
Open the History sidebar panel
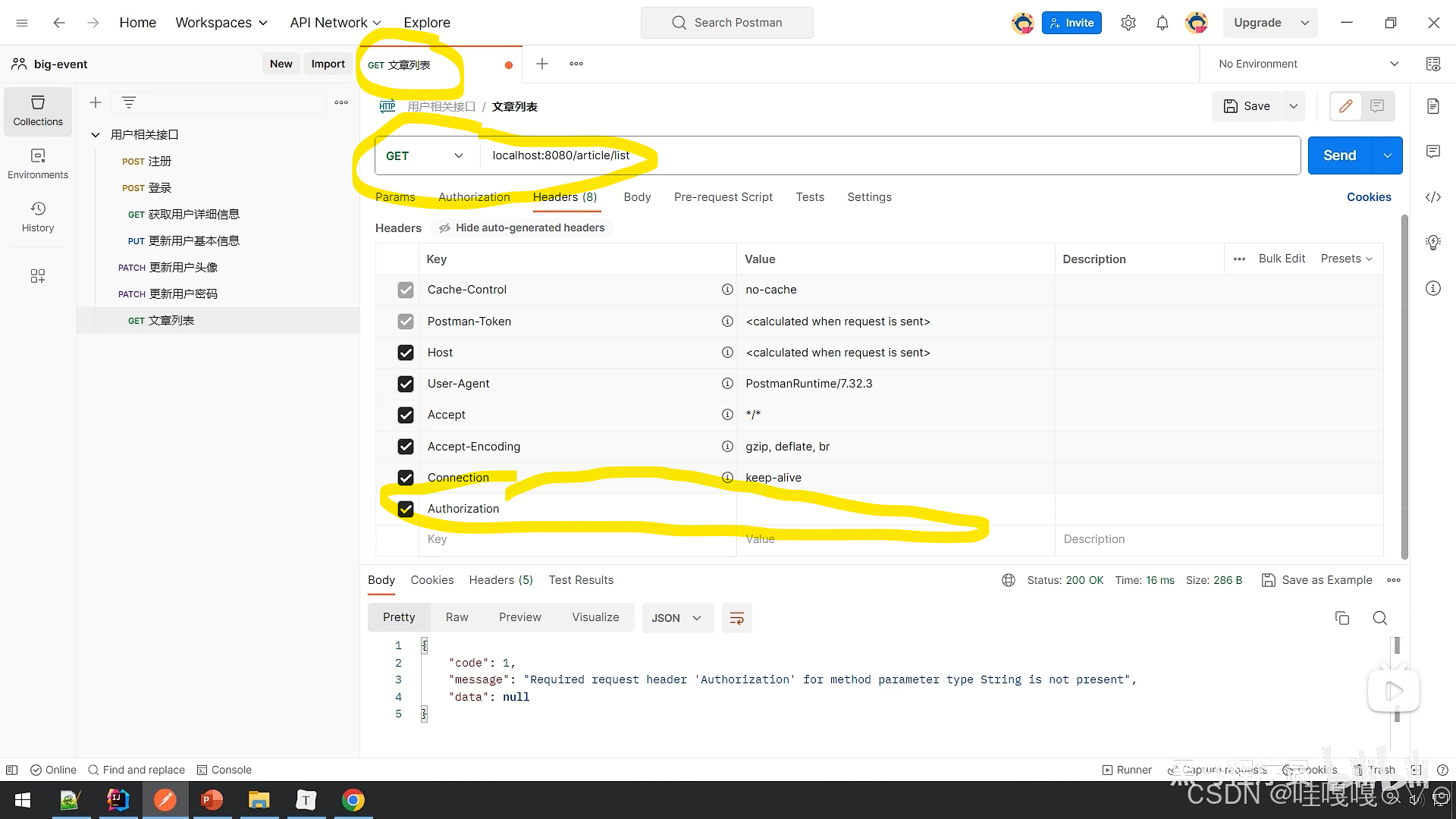click(38, 216)
